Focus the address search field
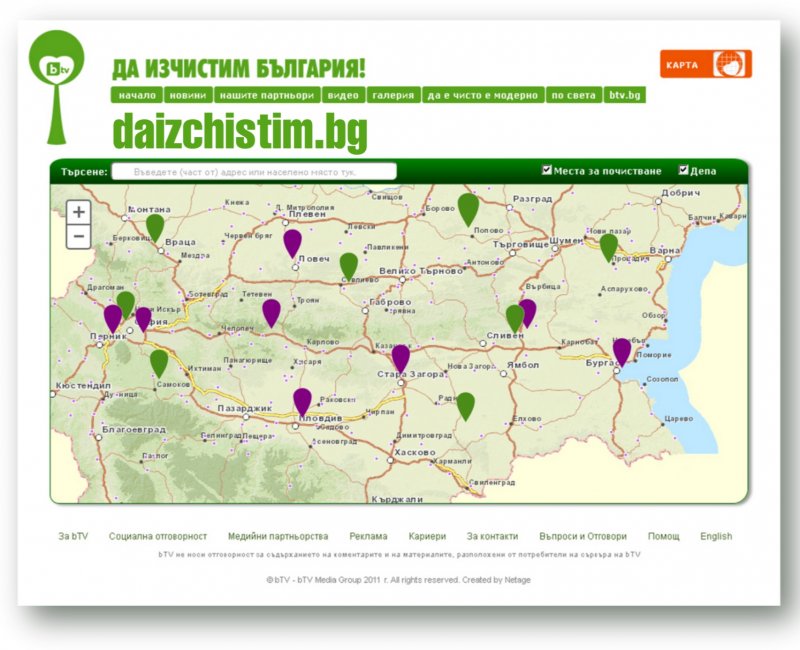 [x=254, y=171]
